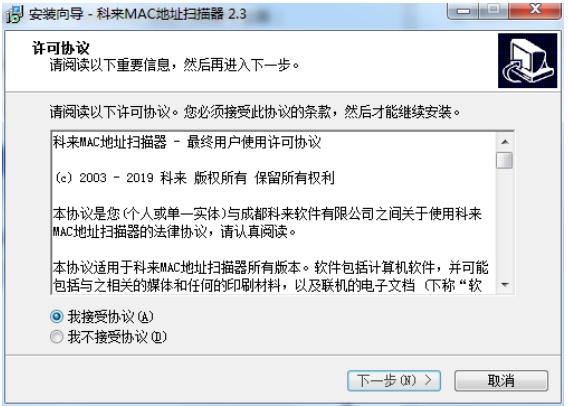The image size is (568, 406).
Task: Minimize the 安装向导 window
Action: pyautogui.click(x=463, y=11)
